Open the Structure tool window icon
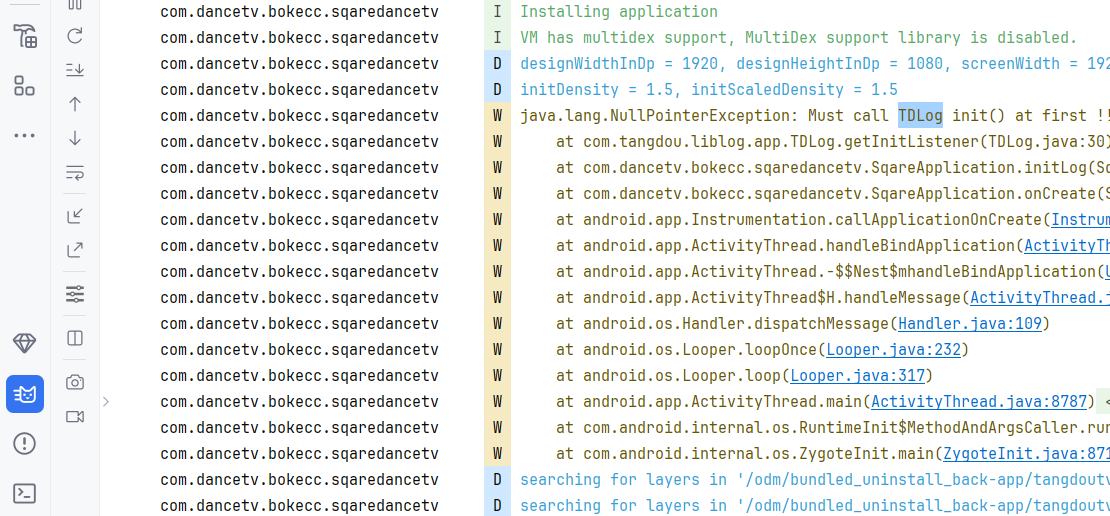This screenshot has width=1110, height=516. pos(25,86)
